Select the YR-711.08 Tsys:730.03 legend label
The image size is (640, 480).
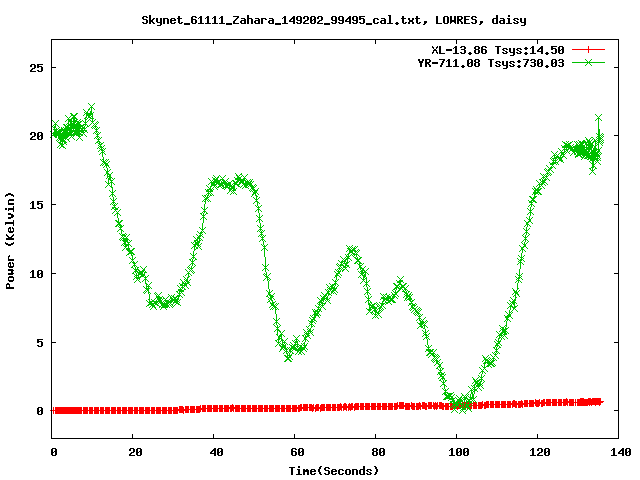click(492, 62)
